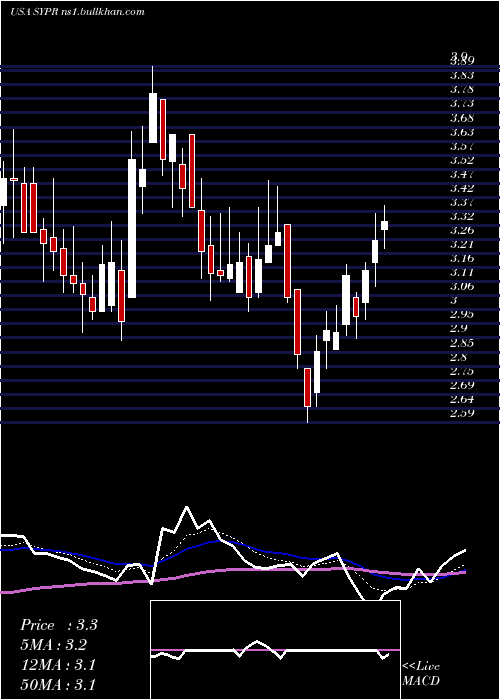The width and height of the screenshot is (500, 700).
Task: Click the 2.75 price axis label
Action: point(462,371)
